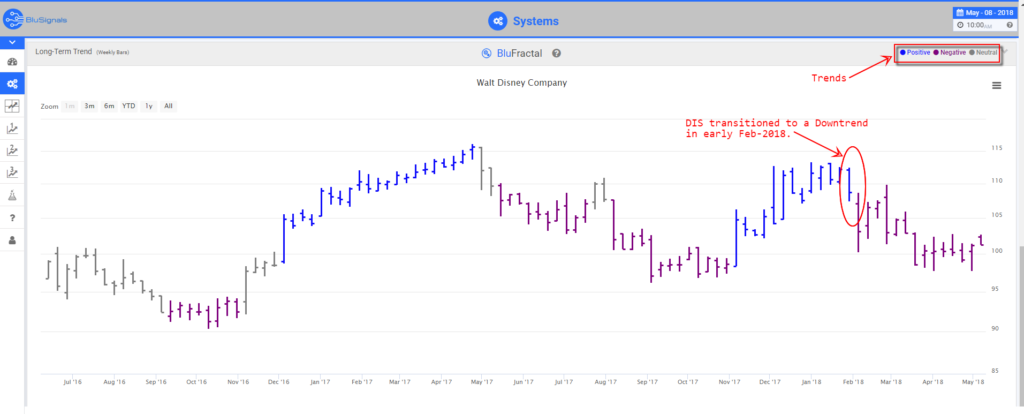
Task: Open BluFractal help question icon
Action: click(x=556, y=54)
